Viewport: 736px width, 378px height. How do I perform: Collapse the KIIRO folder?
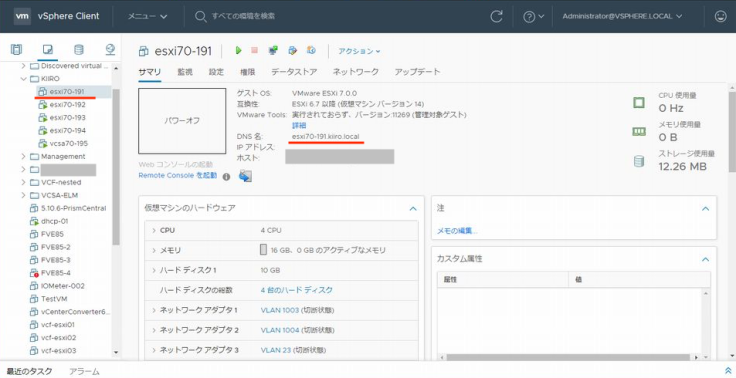tap(23, 78)
